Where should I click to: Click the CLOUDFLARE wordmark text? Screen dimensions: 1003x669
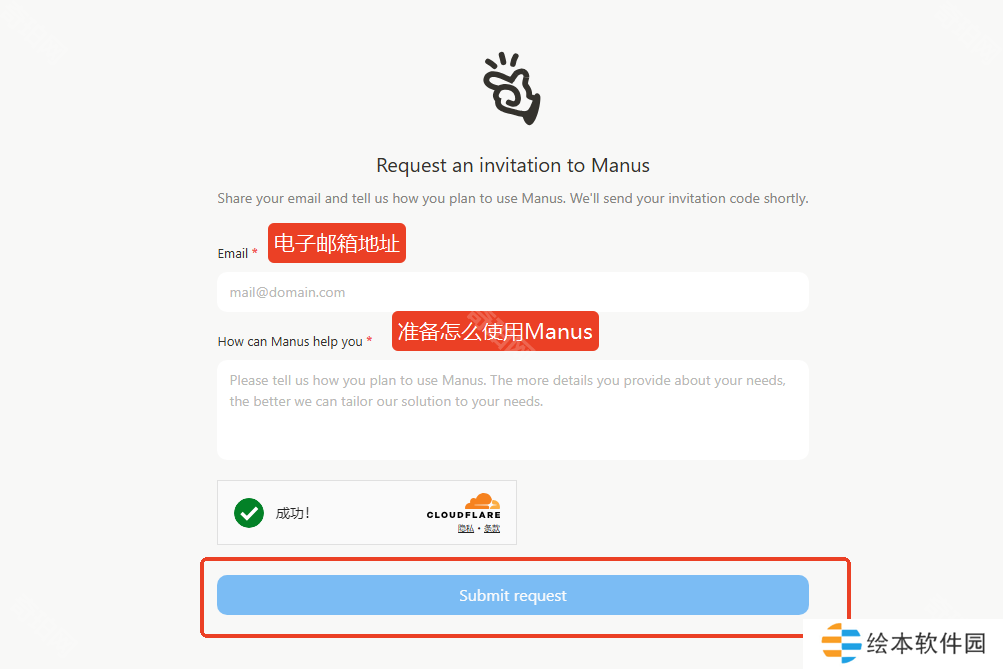pyautogui.click(x=464, y=515)
